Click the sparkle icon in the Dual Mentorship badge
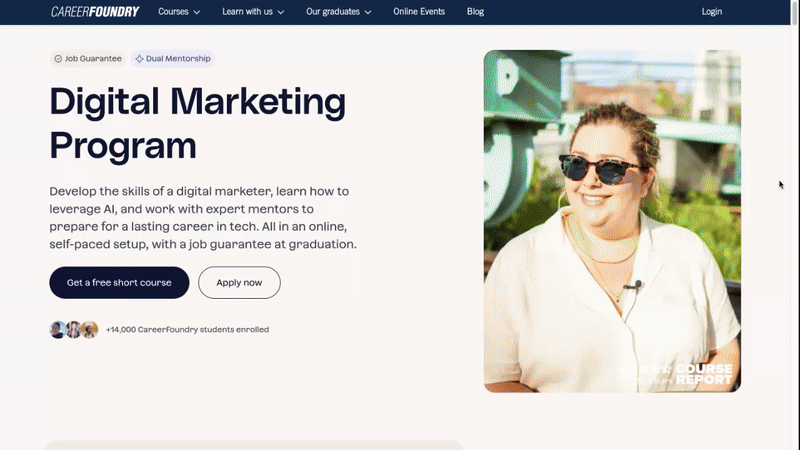The height and width of the screenshot is (450, 800). point(139,59)
